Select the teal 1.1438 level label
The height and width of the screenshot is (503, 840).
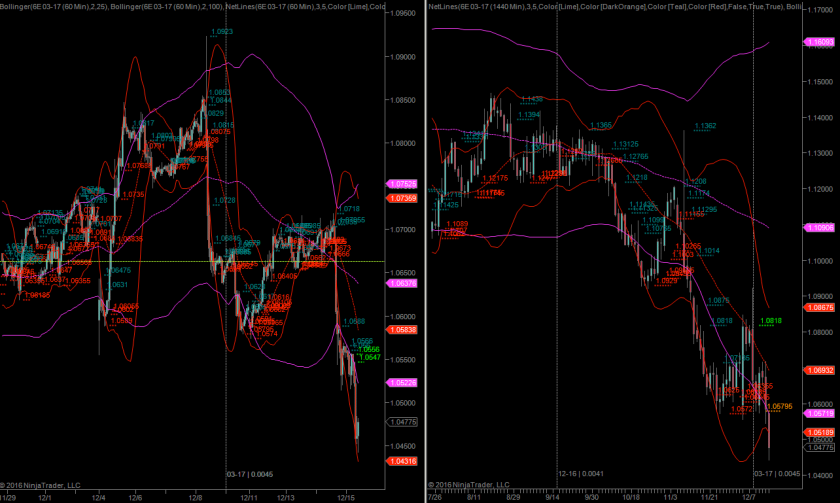click(x=531, y=99)
